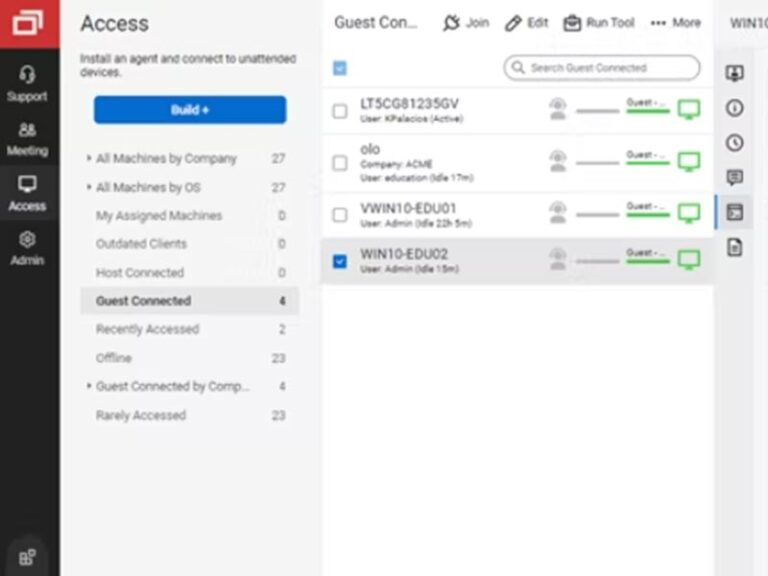Select My Assigned Machines group

(x=190, y=216)
